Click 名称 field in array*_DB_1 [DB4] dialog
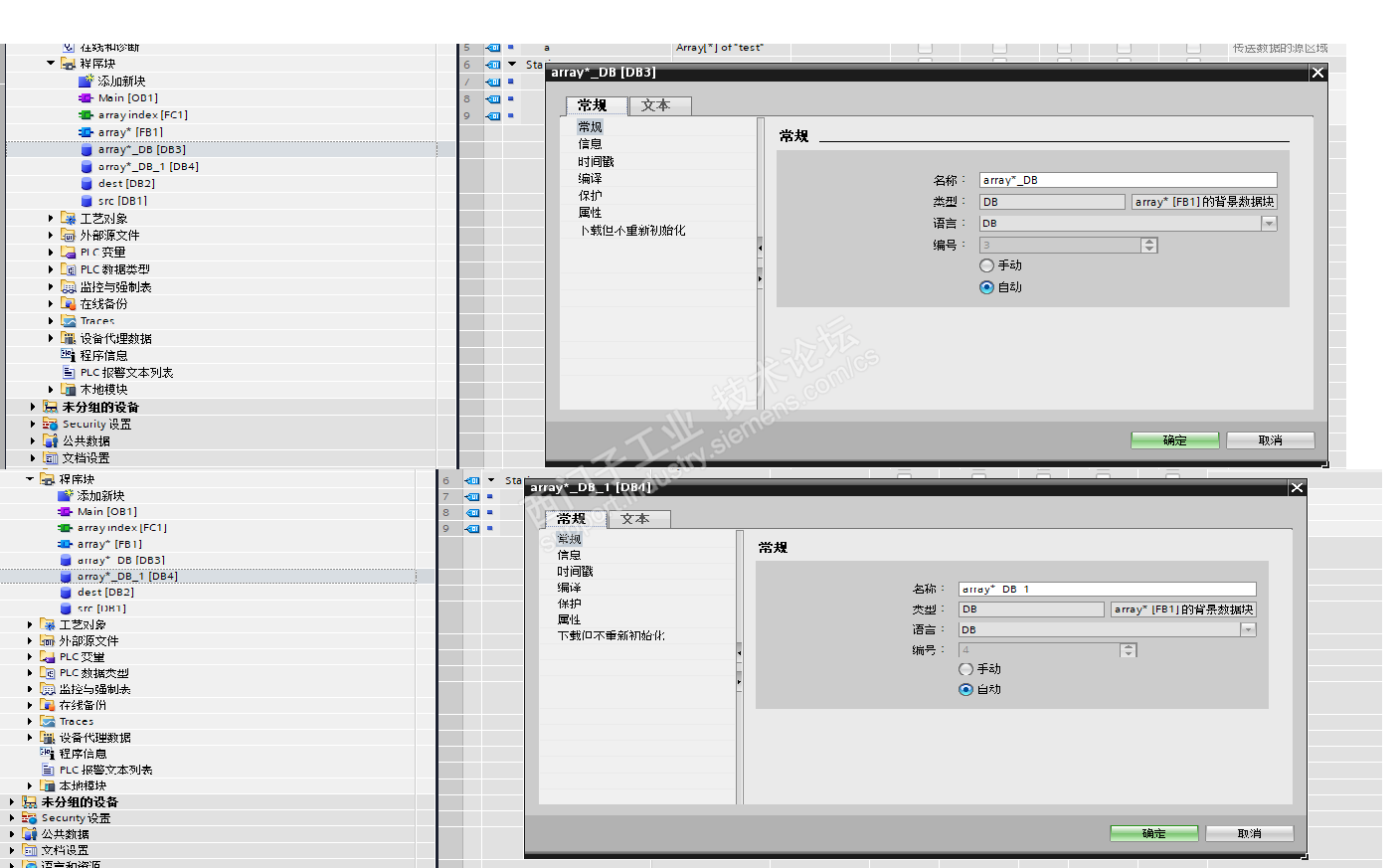The image size is (1399, 868). [x=1107, y=589]
